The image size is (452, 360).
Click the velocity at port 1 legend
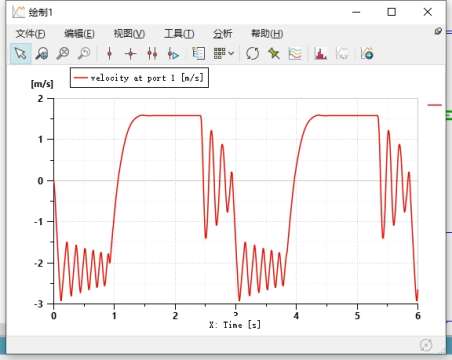coord(139,78)
